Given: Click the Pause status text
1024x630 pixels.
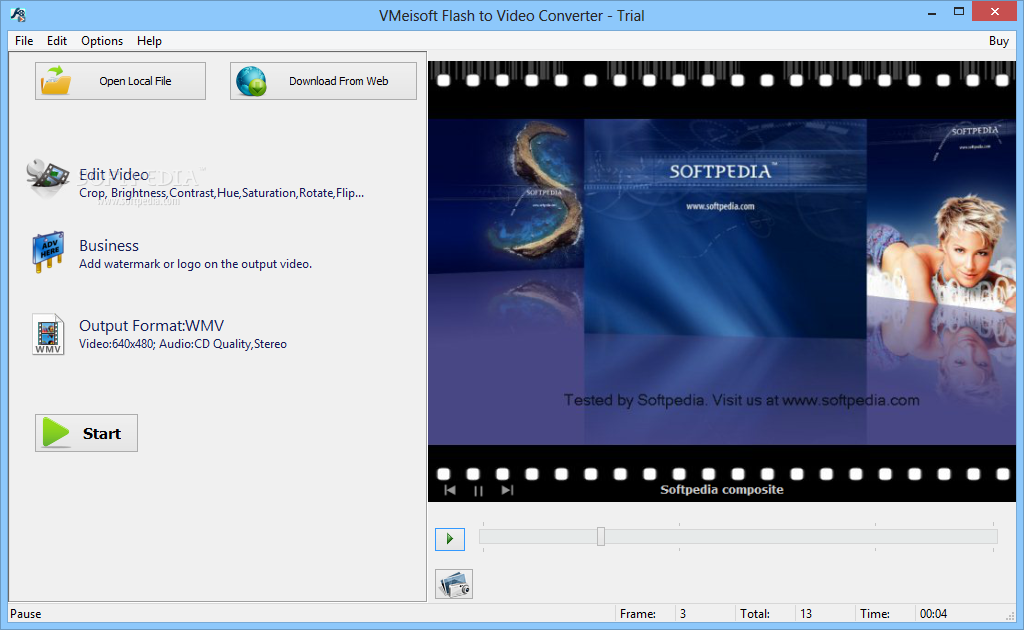Looking at the screenshot, I should [25, 614].
